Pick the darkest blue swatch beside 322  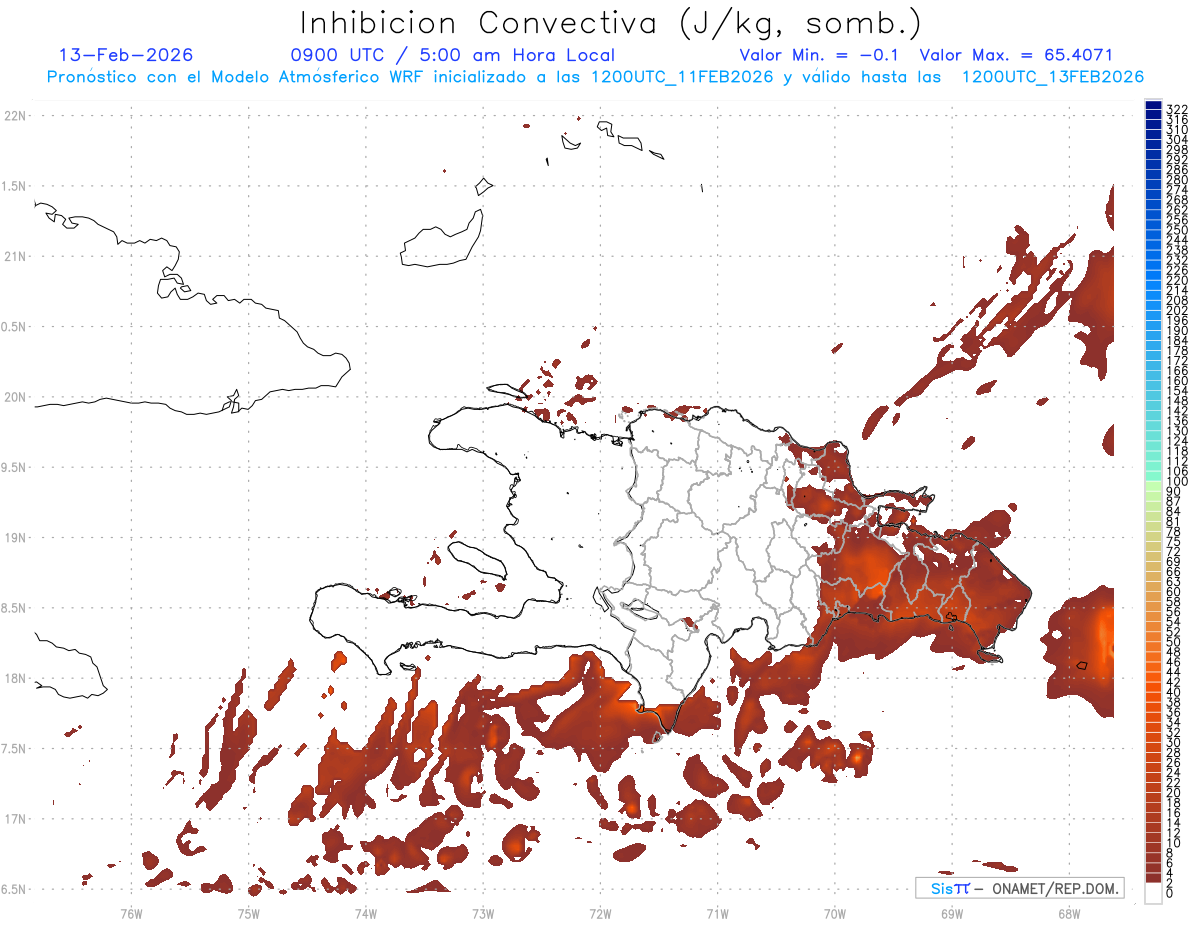click(x=1153, y=105)
